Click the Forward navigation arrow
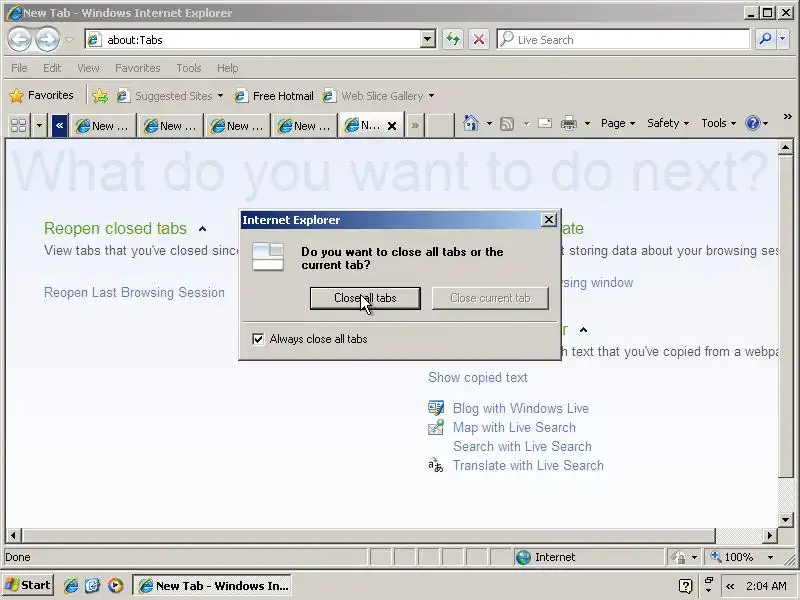 point(47,39)
